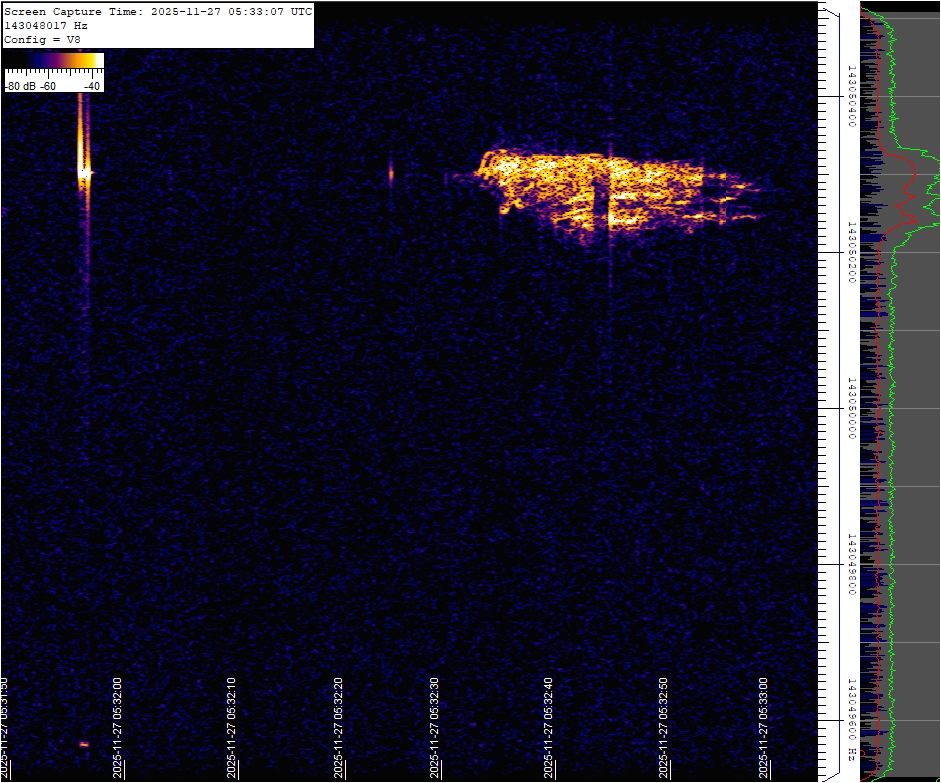Click the 05:32:40 time axis marker
The height and width of the screenshot is (783, 941).
click(549, 728)
